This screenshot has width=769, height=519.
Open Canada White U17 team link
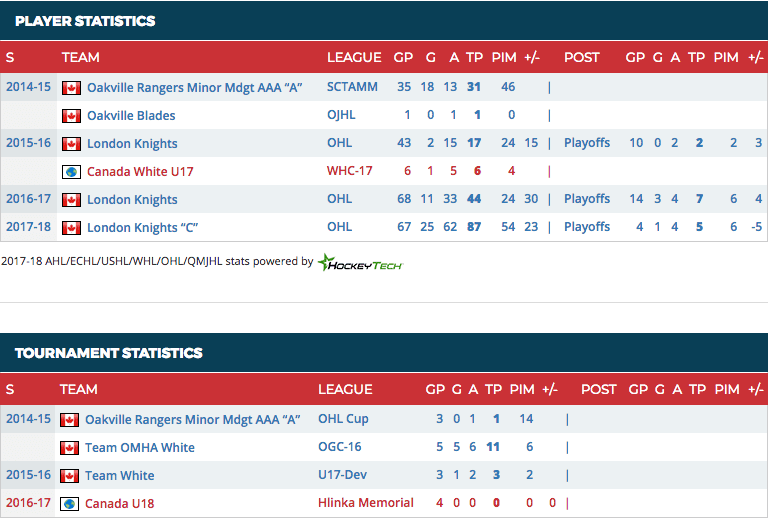point(140,172)
